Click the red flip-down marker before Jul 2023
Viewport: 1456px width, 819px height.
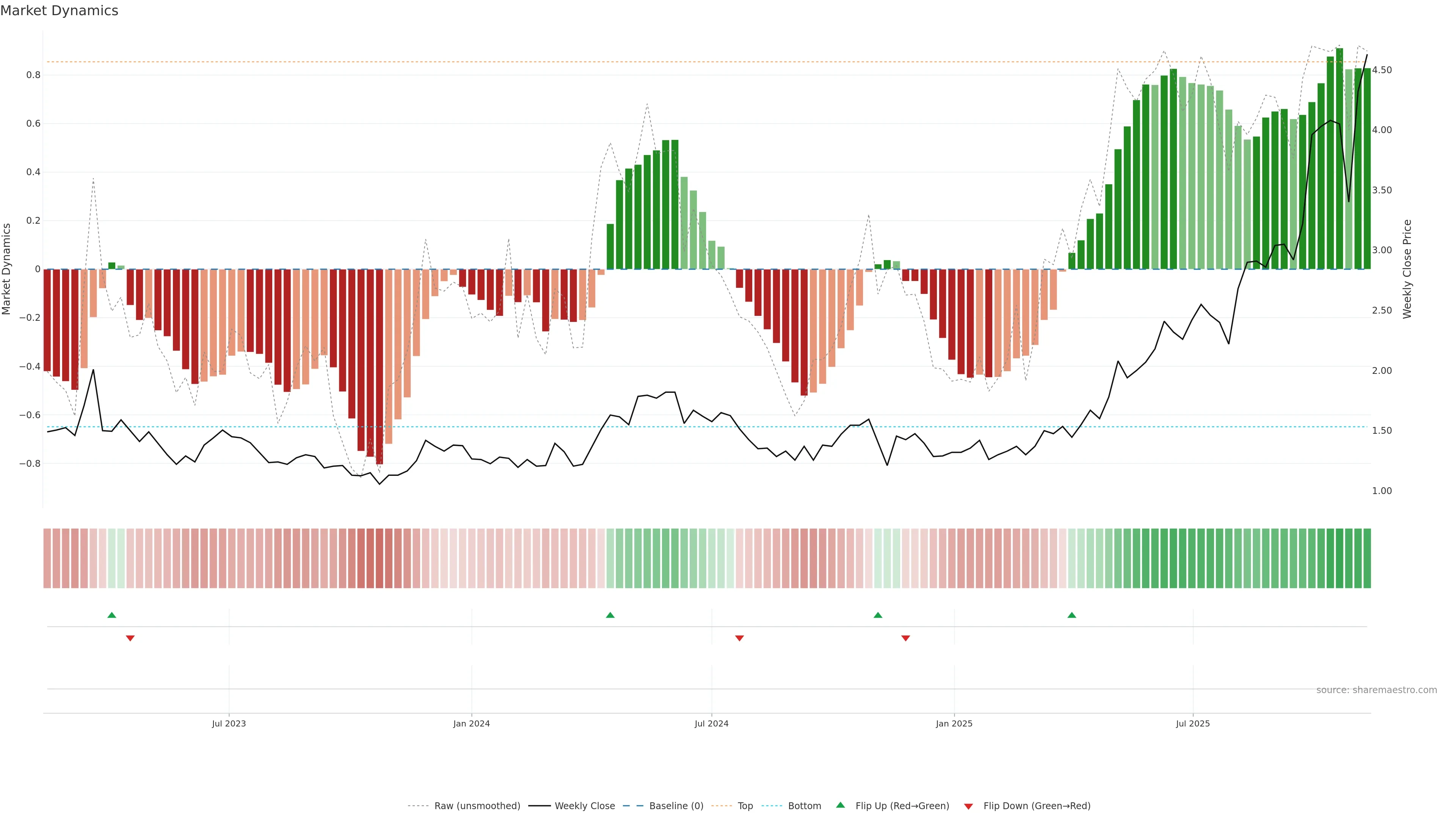(130, 638)
